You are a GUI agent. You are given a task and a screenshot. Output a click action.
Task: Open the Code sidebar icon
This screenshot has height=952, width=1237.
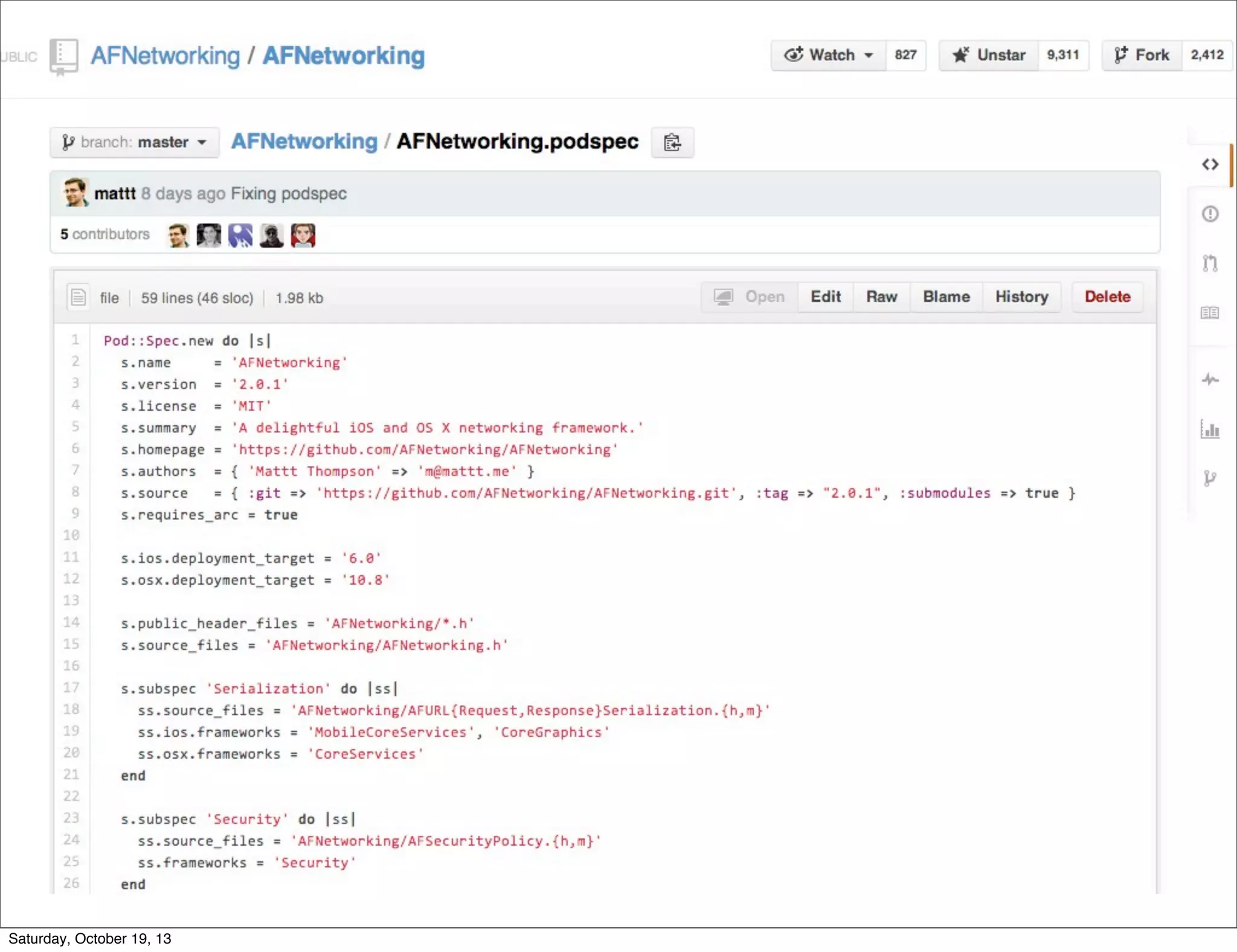click(1210, 164)
